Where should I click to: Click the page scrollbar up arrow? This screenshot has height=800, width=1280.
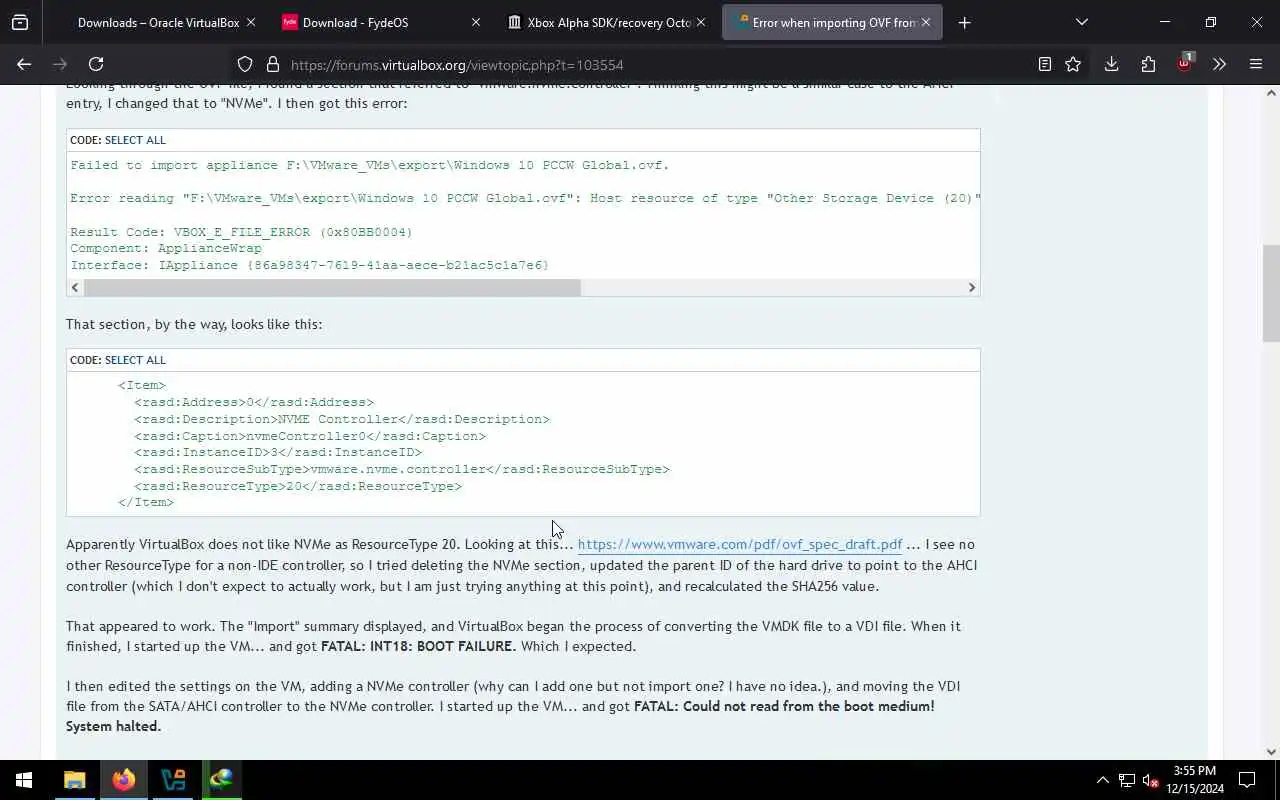pos(1271,93)
